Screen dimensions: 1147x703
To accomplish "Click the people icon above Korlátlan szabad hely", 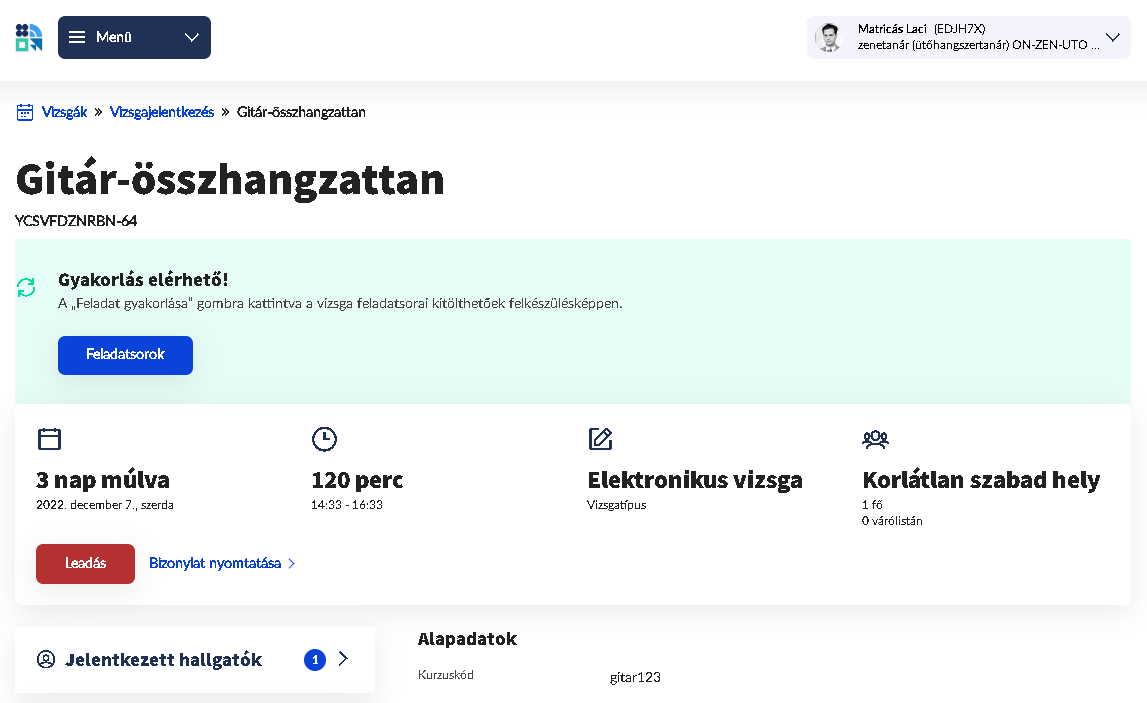I will (x=875, y=438).
